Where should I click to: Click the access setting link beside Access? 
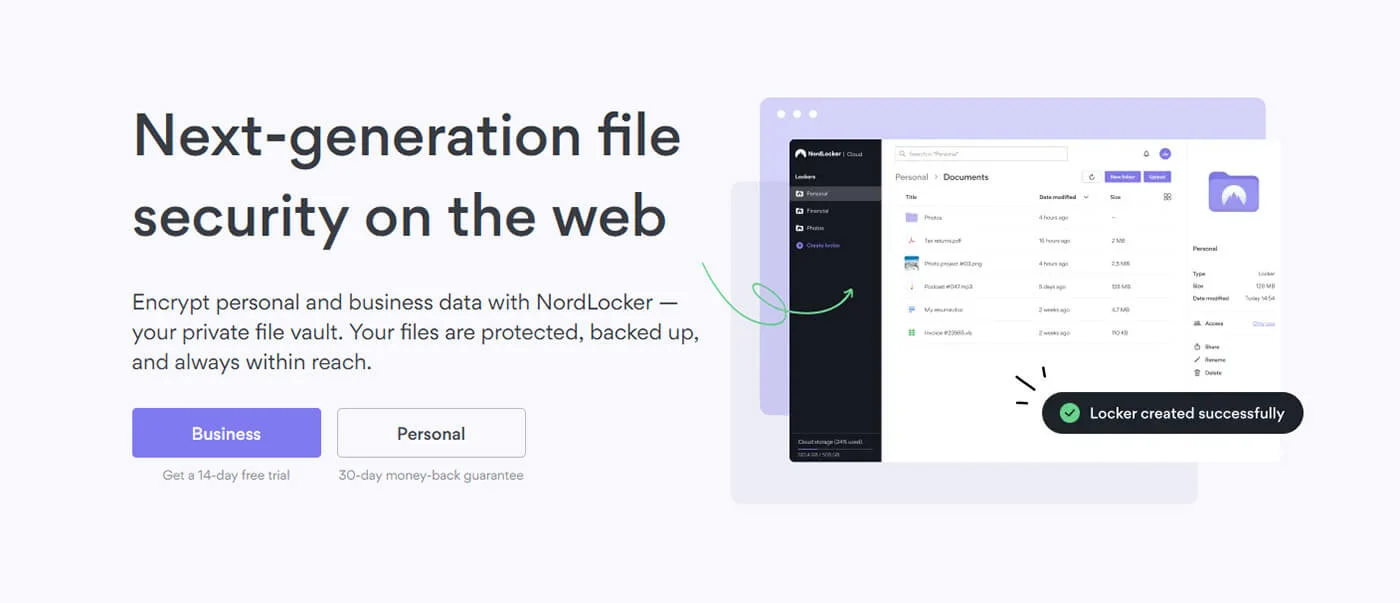[x=1264, y=324]
